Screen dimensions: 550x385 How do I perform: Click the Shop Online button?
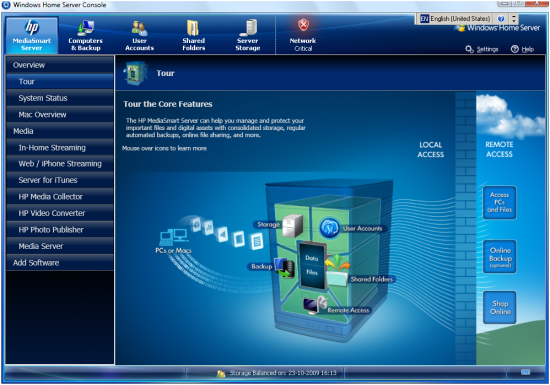[x=500, y=307]
